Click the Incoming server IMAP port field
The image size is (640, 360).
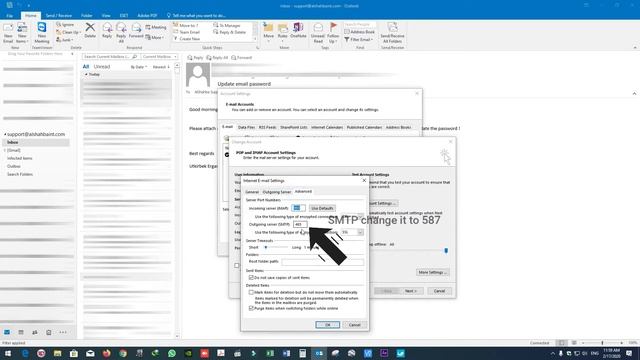pos(298,208)
